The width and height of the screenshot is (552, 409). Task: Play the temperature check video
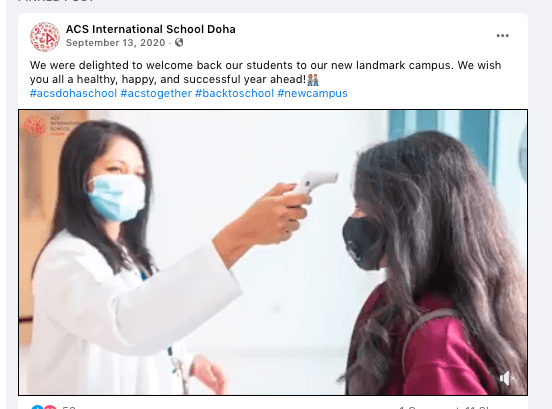coord(273,252)
